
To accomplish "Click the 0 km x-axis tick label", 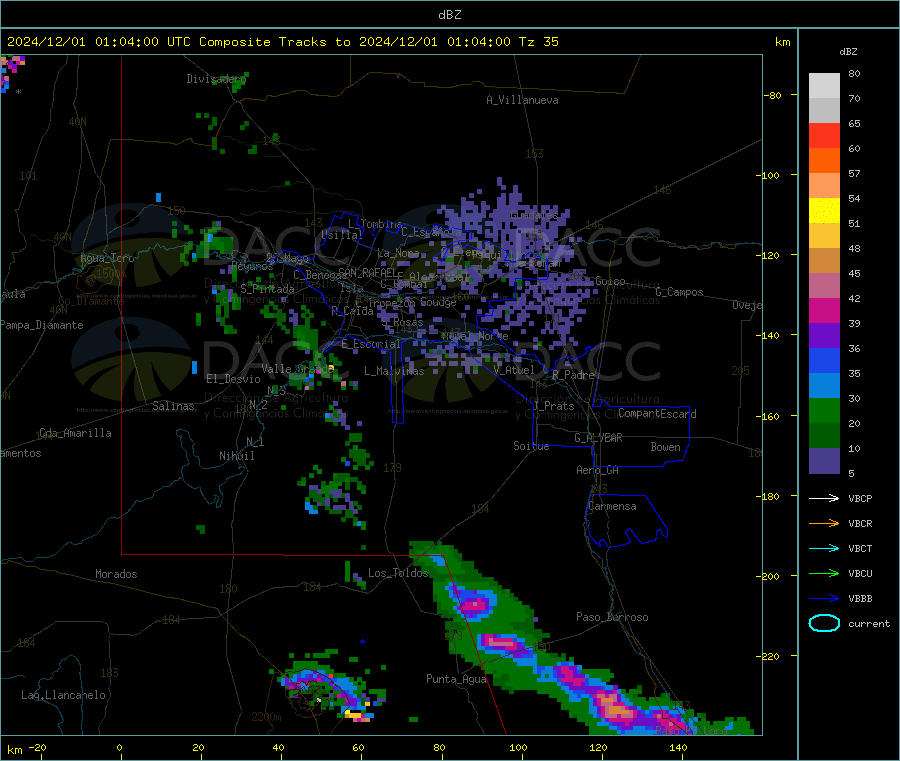I will (119, 747).
